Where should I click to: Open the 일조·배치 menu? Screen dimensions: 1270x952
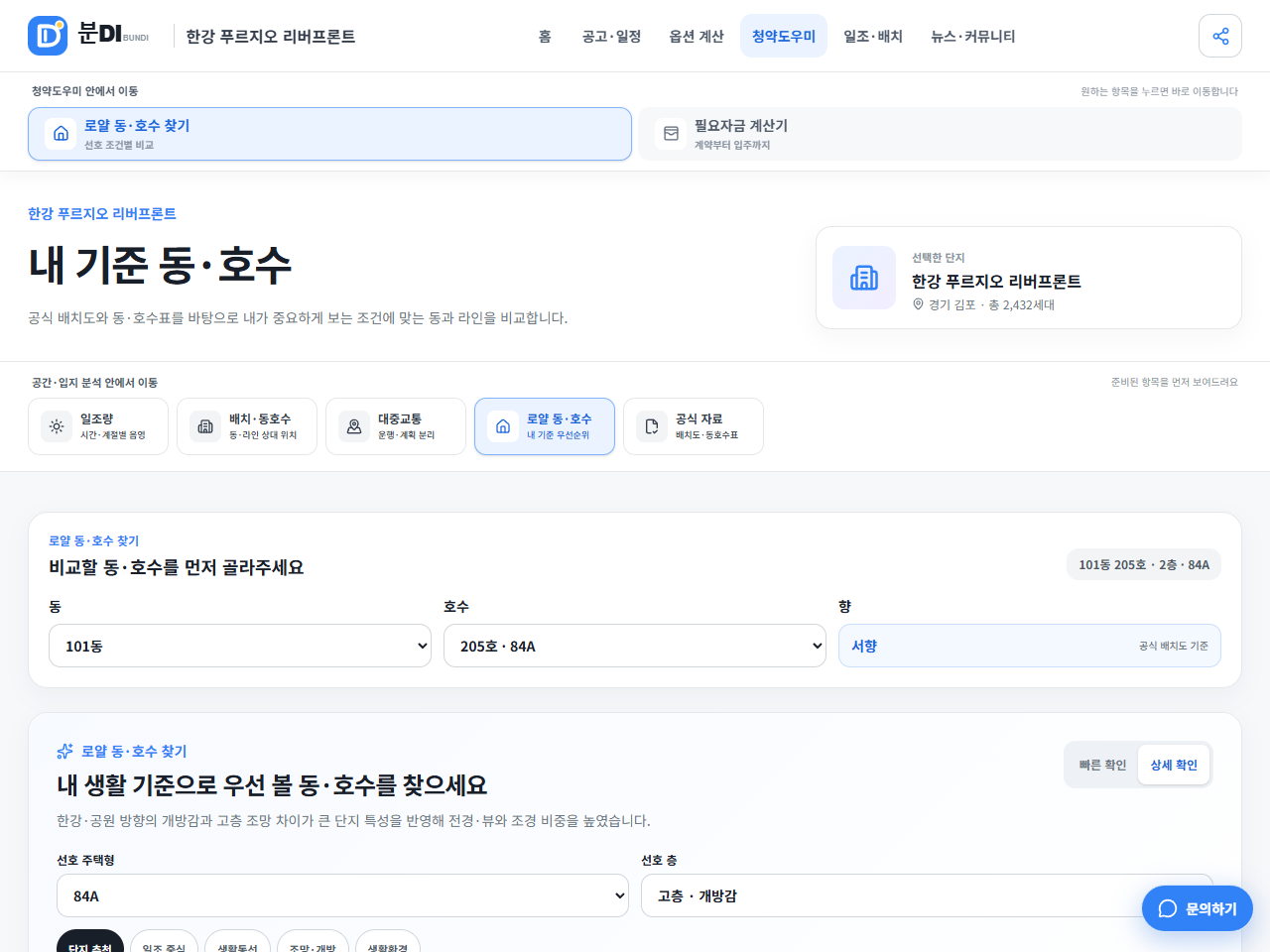tap(873, 36)
